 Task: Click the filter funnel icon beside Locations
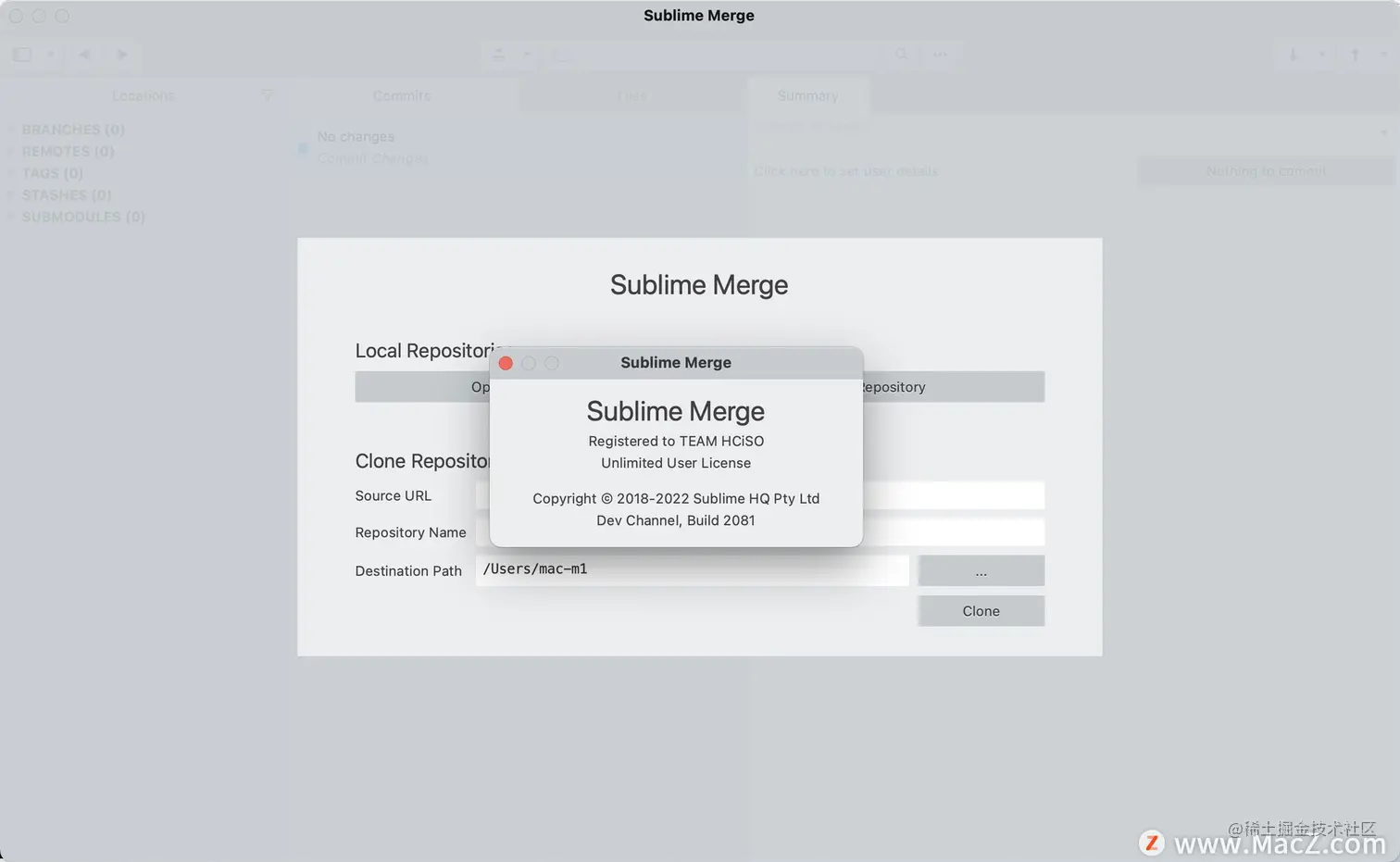click(x=267, y=95)
